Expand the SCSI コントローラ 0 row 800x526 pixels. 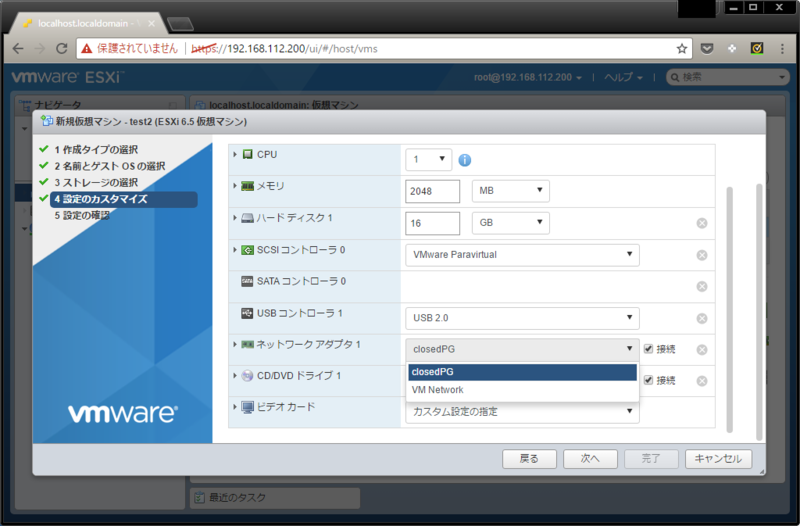[235, 250]
